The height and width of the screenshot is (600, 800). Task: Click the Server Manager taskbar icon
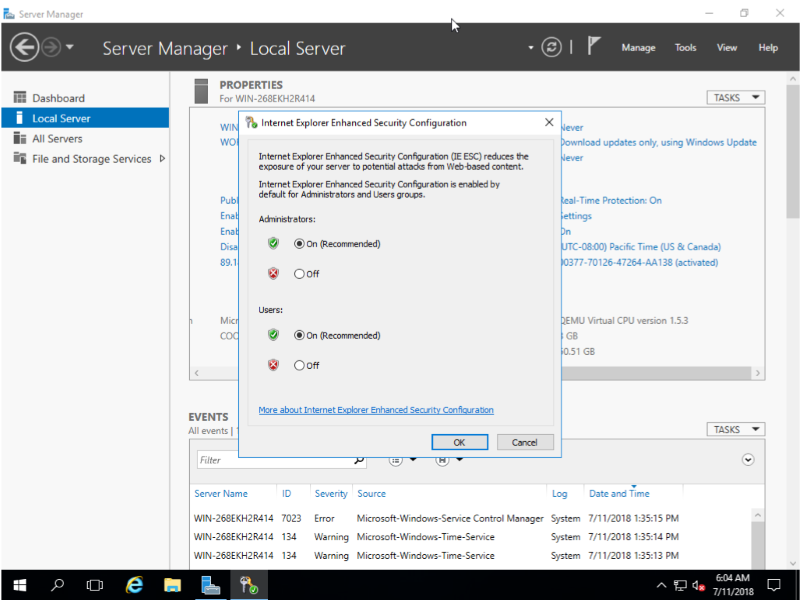[210, 585]
